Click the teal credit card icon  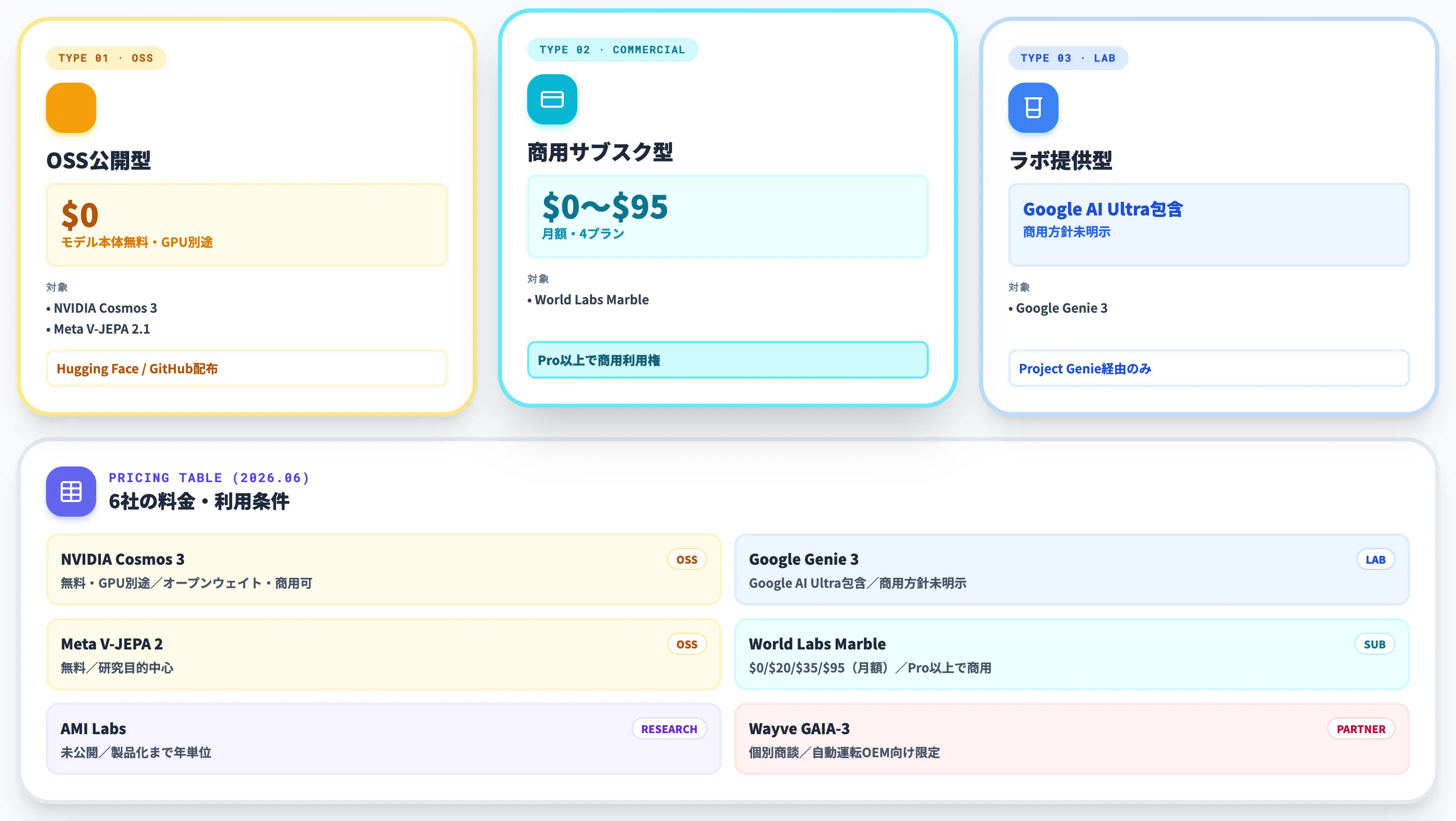(x=552, y=99)
